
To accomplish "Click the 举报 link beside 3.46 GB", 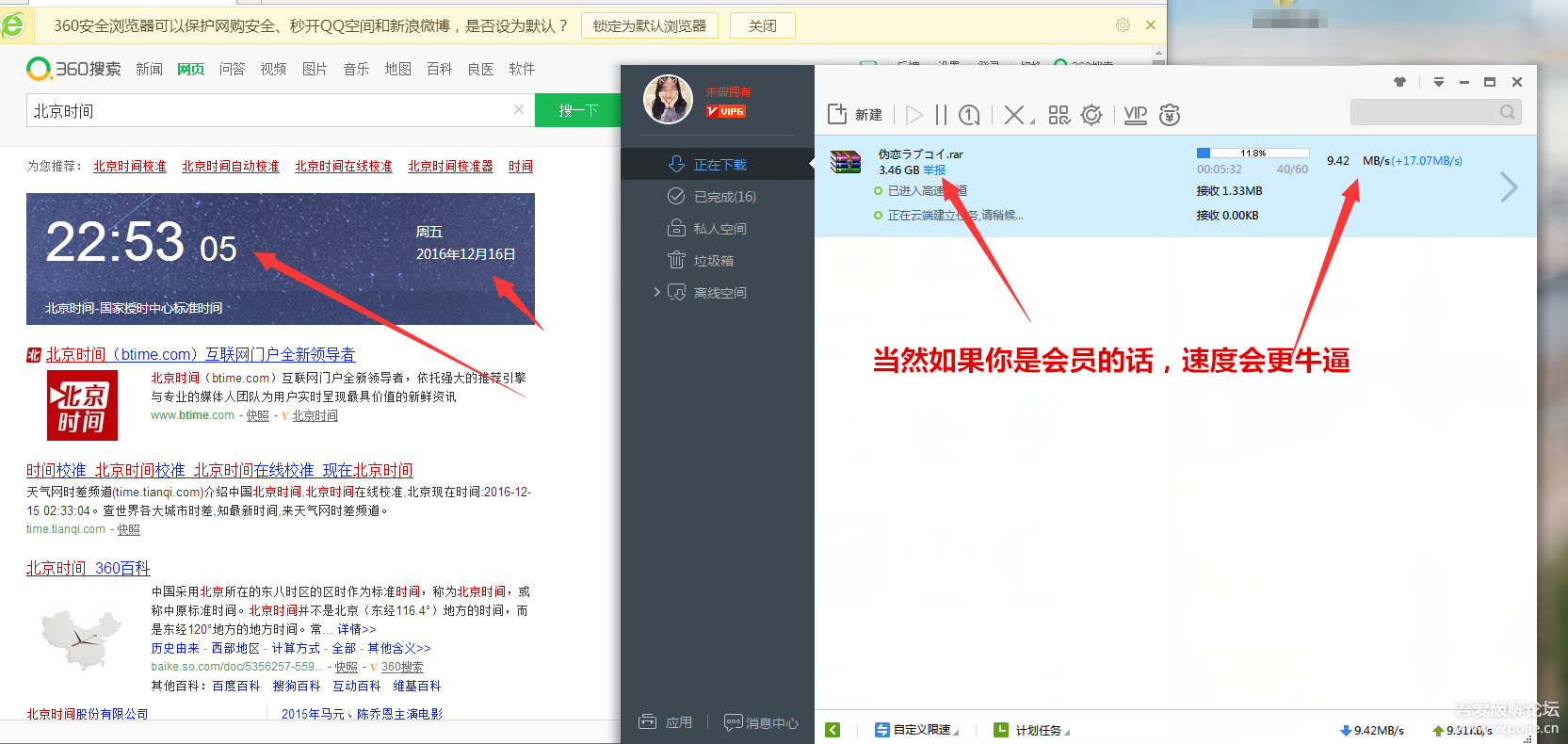I will click(x=934, y=170).
